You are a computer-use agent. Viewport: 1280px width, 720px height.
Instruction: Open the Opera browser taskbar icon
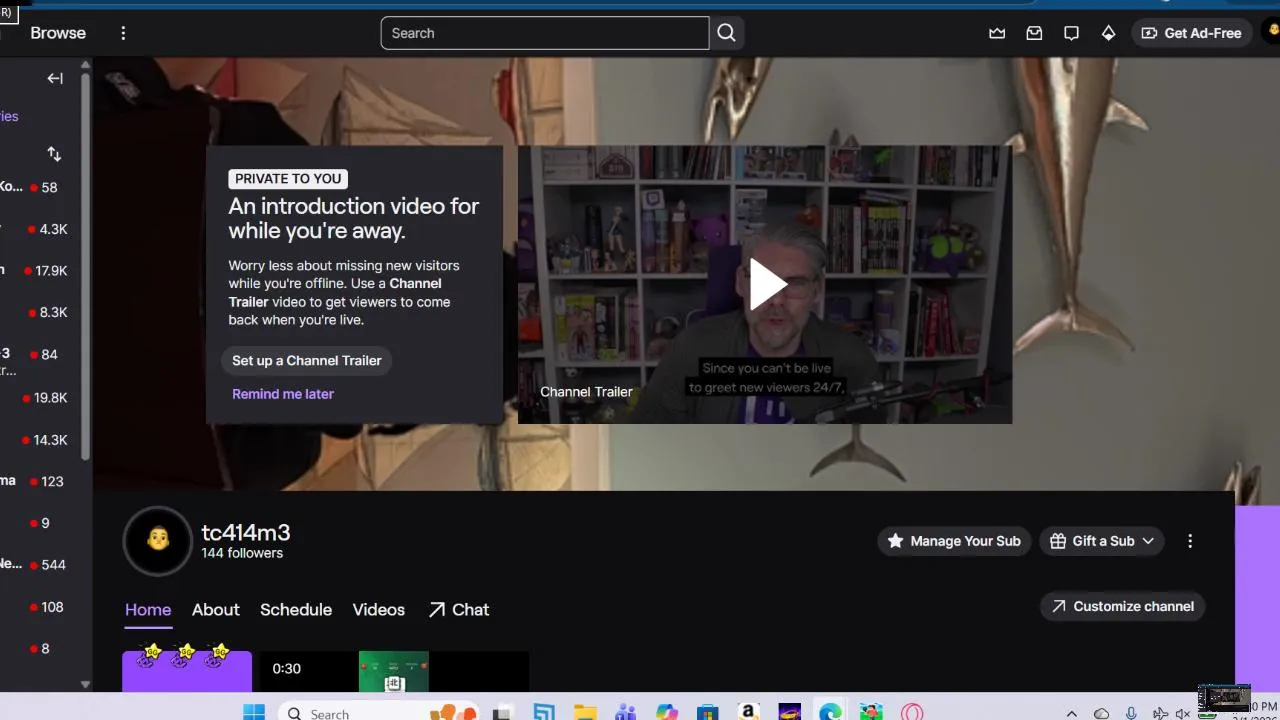(x=912, y=713)
